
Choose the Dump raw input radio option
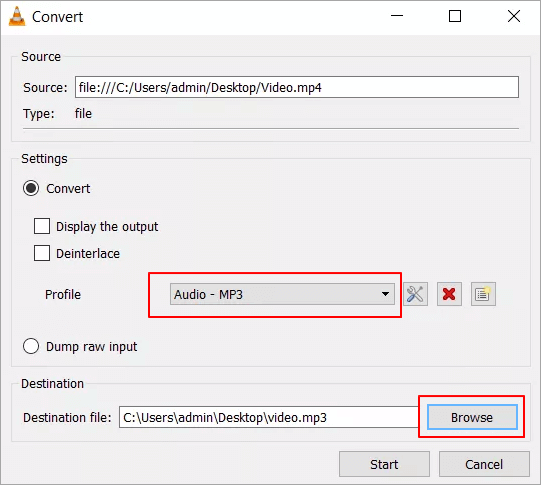(x=31, y=346)
